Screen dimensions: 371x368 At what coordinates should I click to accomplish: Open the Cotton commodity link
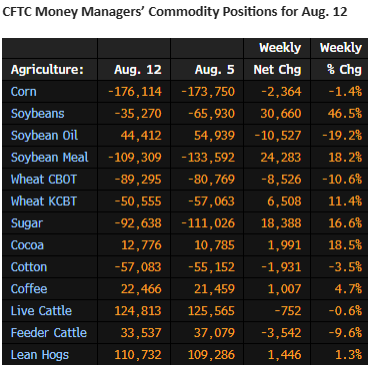[29, 267]
